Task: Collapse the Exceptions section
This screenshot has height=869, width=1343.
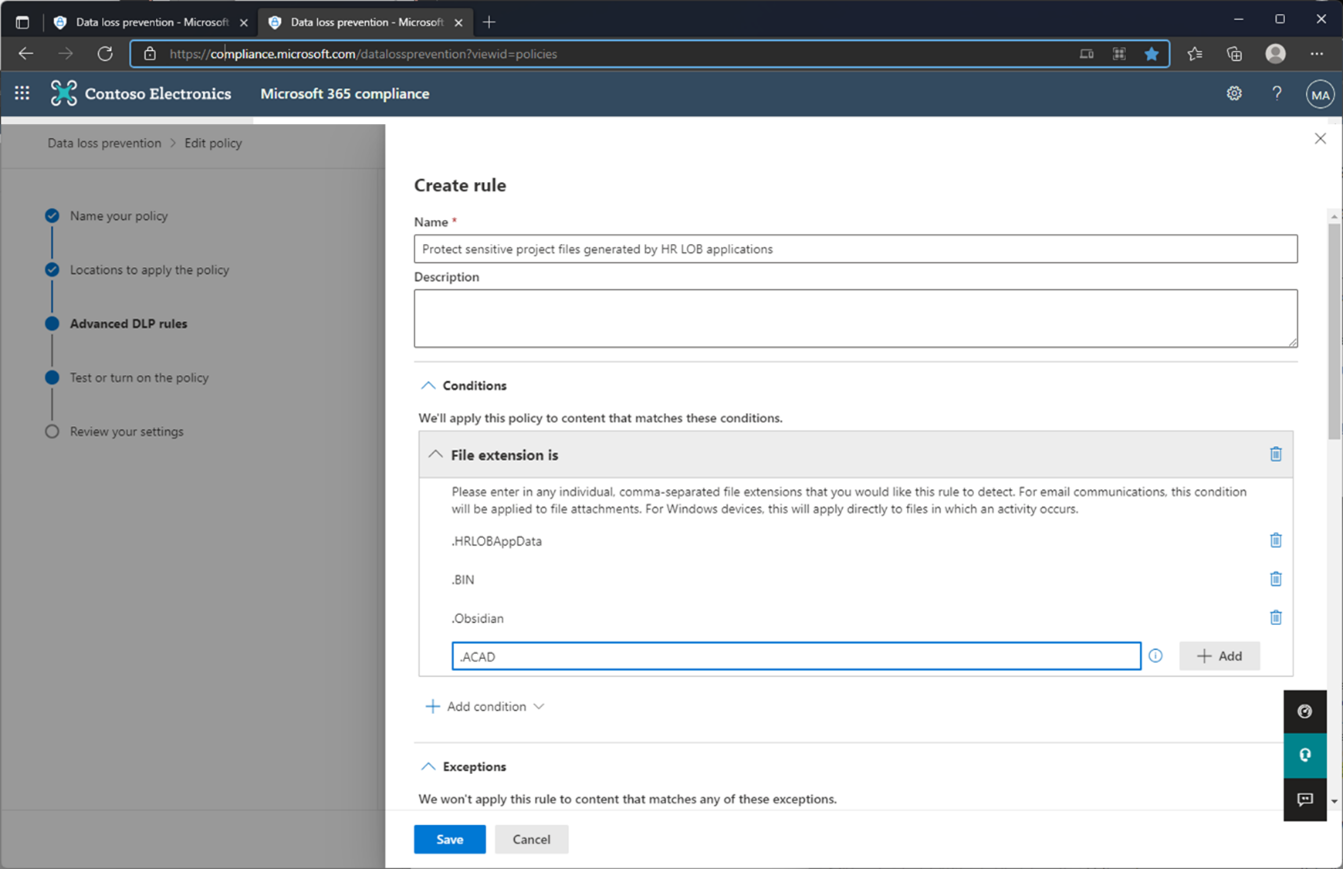Action: tap(430, 766)
